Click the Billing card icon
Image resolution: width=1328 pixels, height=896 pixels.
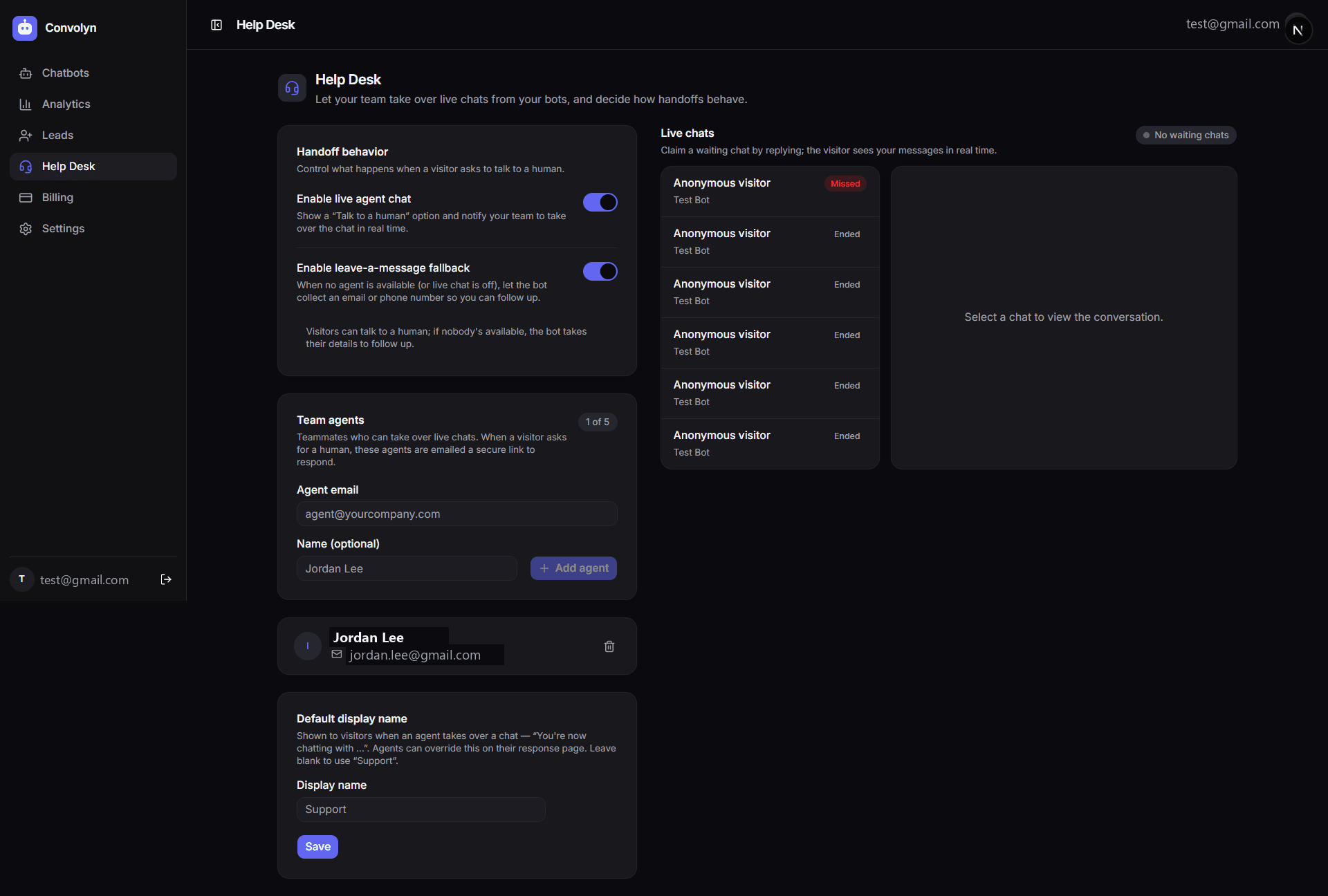(x=26, y=198)
